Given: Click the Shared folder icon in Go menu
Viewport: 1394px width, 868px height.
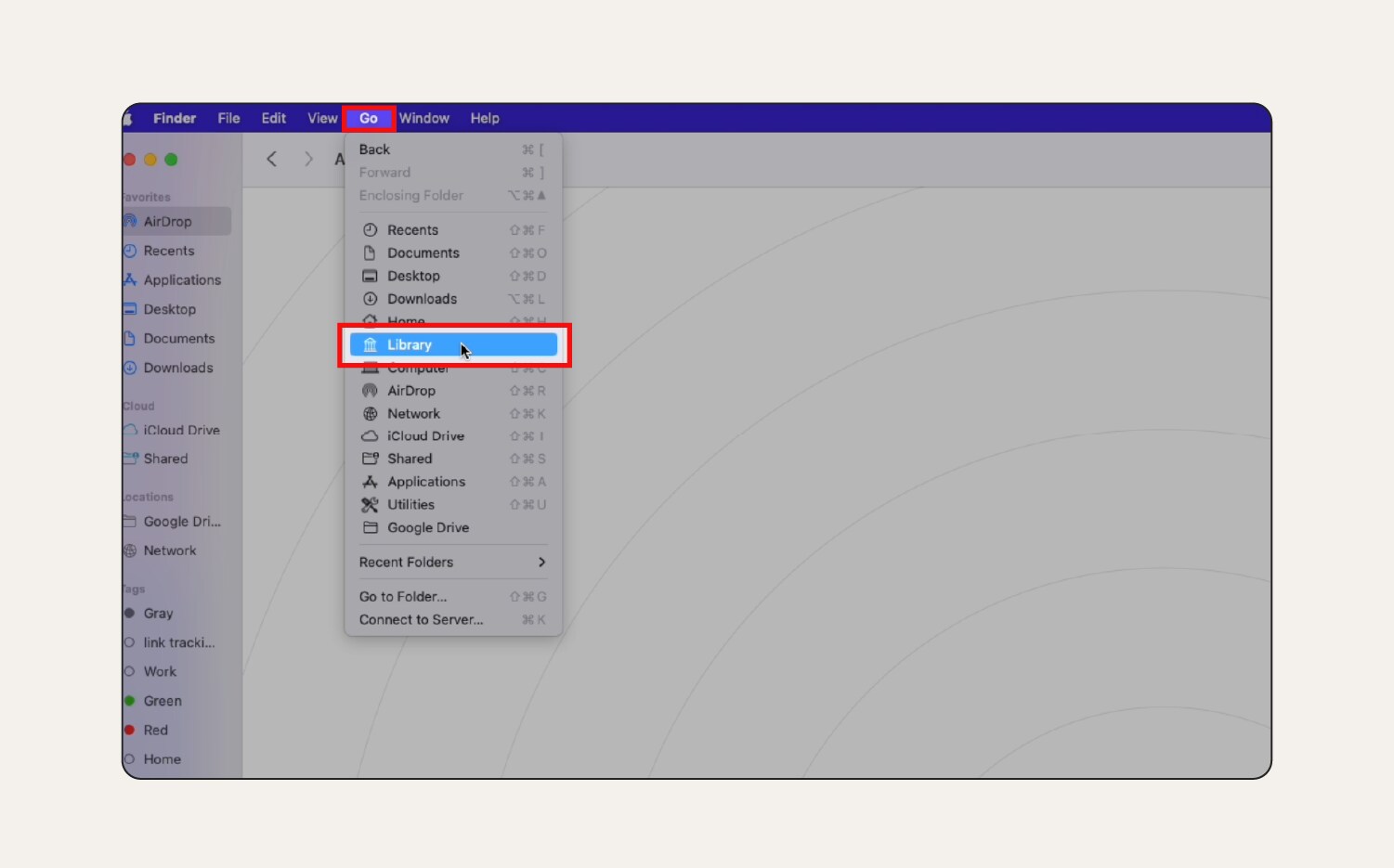Looking at the screenshot, I should tap(370, 459).
